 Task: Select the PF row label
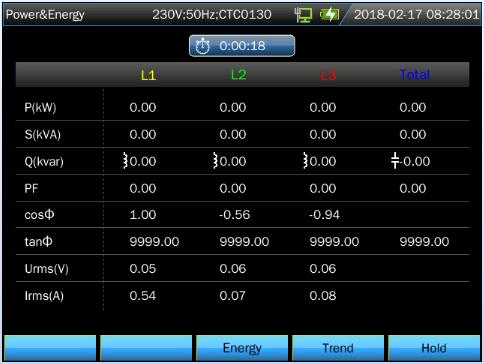(31, 189)
